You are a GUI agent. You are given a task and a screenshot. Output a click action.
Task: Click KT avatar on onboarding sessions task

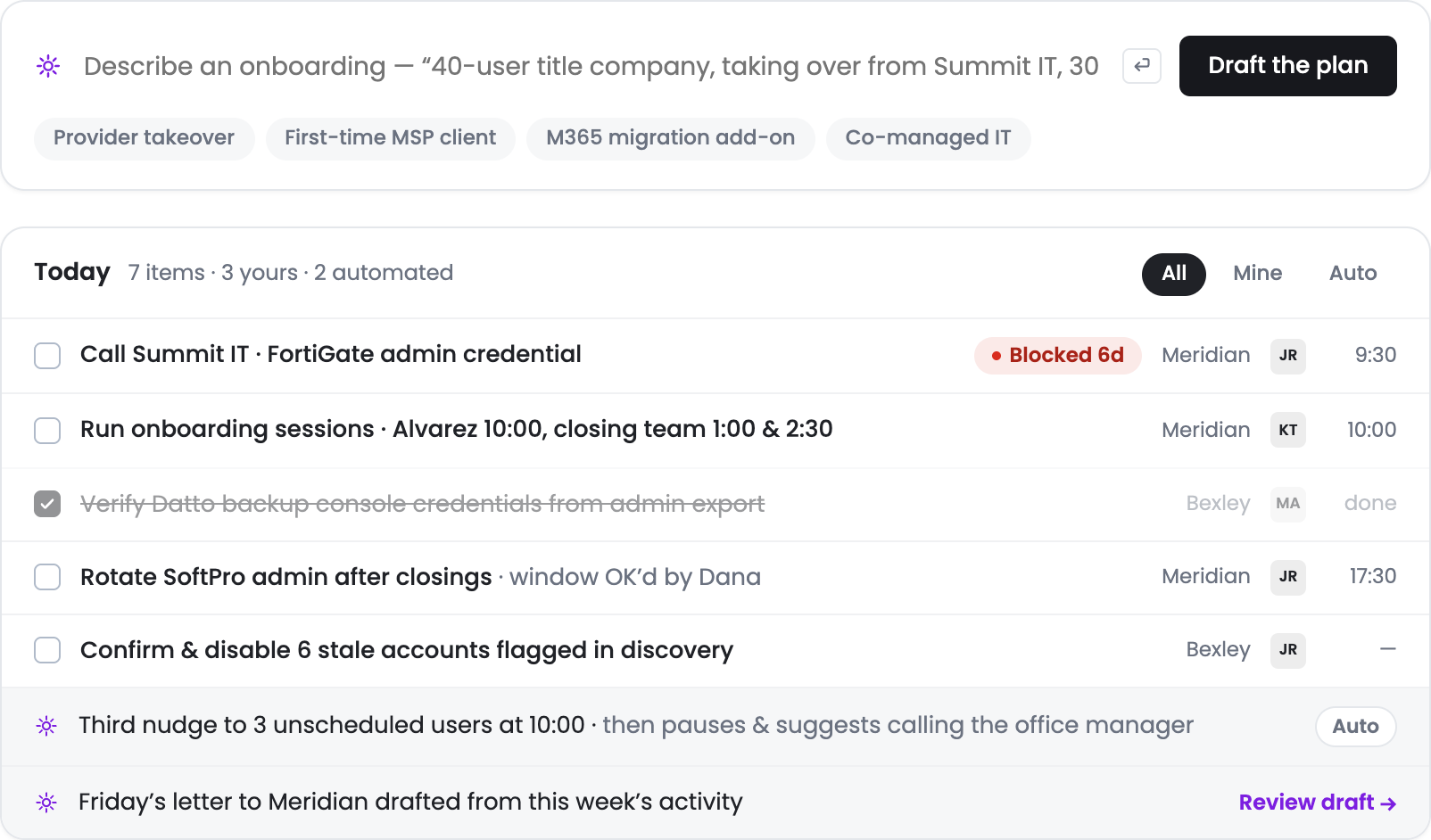1288,430
